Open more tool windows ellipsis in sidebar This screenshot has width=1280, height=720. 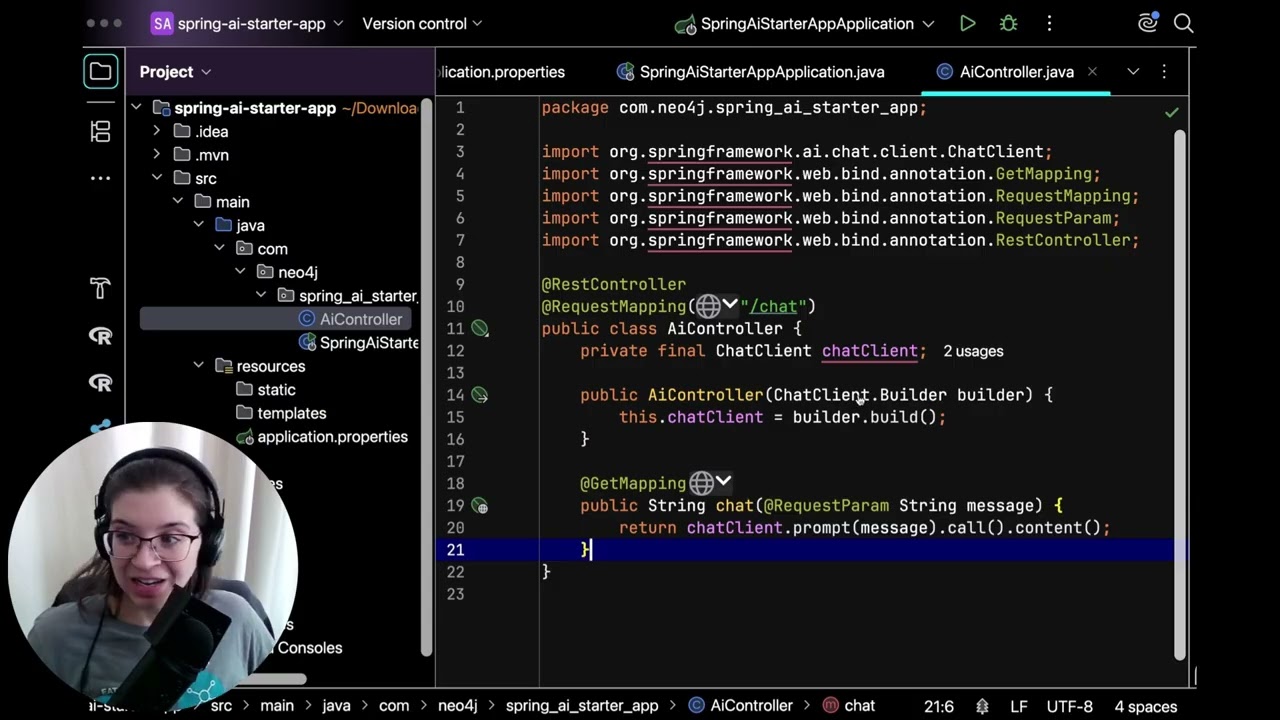pyautogui.click(x=100, y=178)
